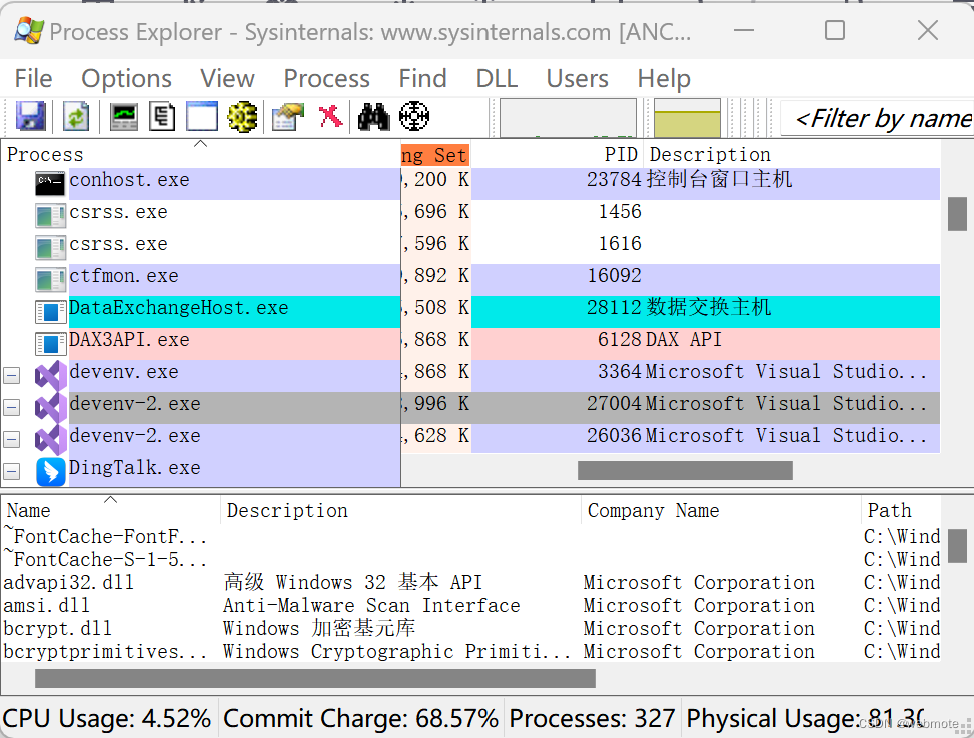The width and height of the screenshot is (974, 738).
Task: Collapse the devenv.exe process tree
Action: (x=11, y=375)
